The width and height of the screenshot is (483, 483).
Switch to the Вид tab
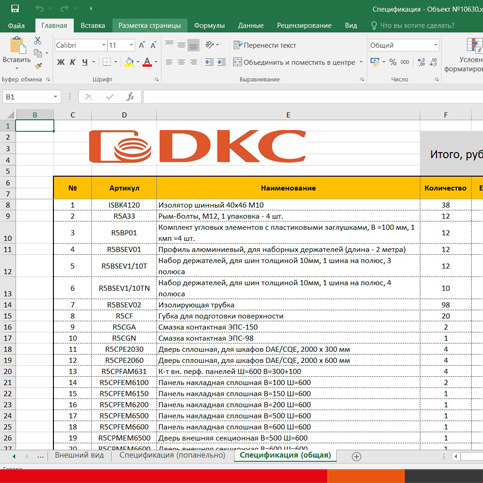click(351, 26)
